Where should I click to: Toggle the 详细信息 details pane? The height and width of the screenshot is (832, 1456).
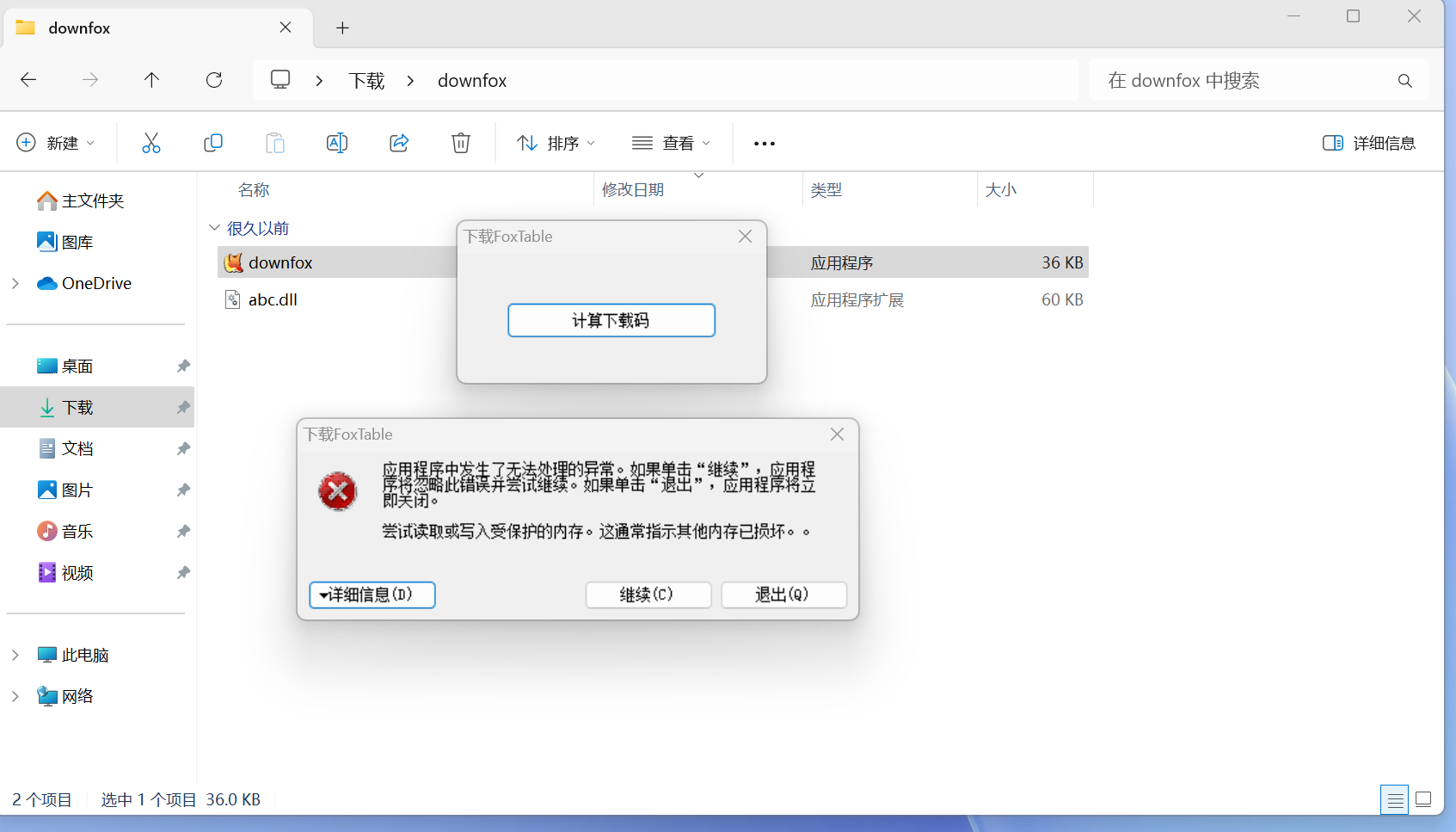1369,143
